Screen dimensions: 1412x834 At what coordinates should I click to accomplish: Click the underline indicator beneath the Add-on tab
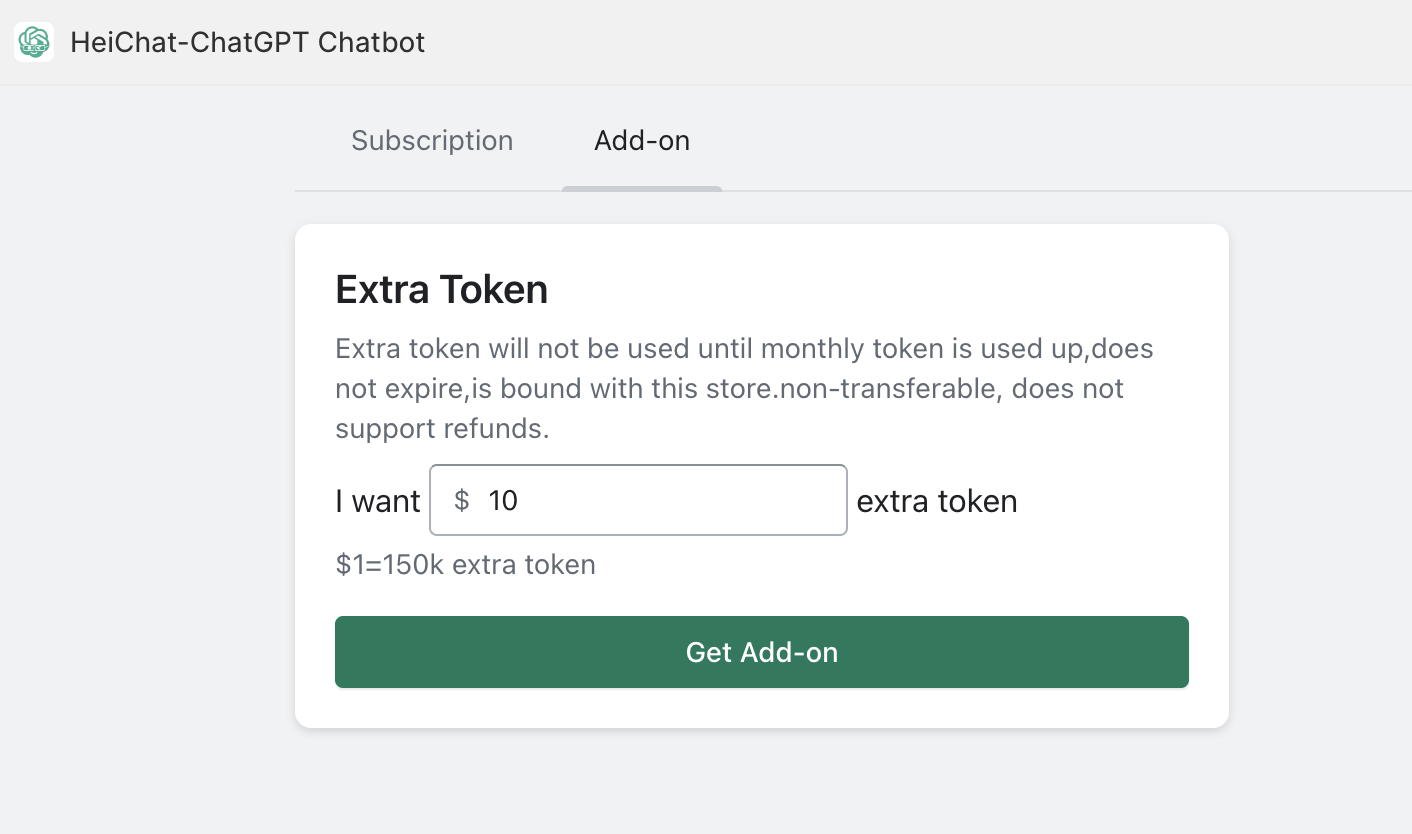[642, 188]
